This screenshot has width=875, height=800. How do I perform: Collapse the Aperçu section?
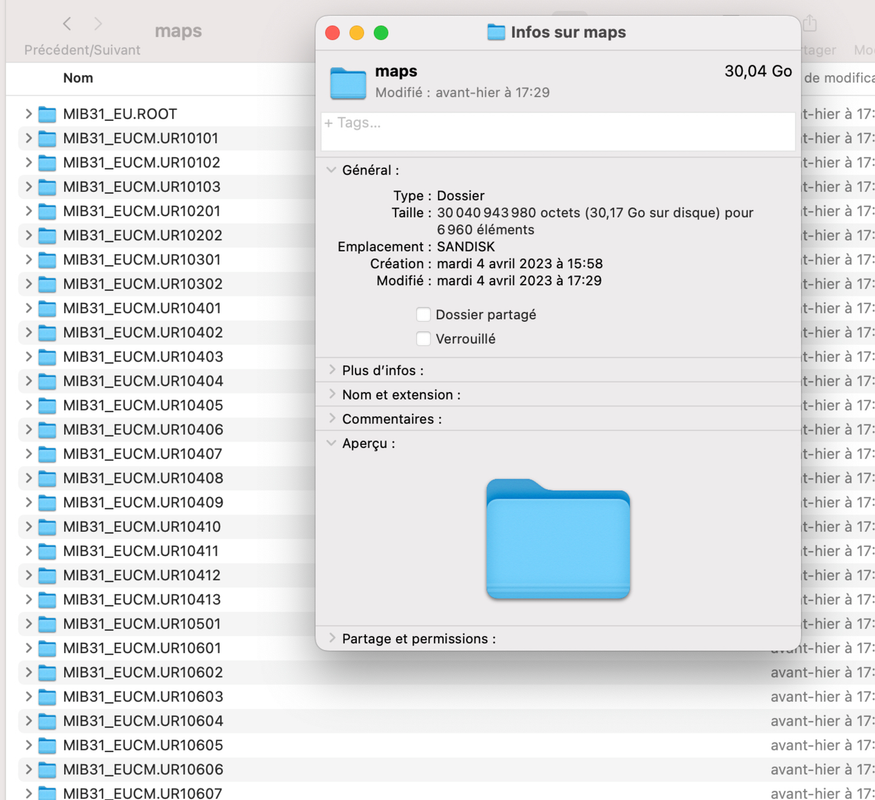(x=331, y=443)
